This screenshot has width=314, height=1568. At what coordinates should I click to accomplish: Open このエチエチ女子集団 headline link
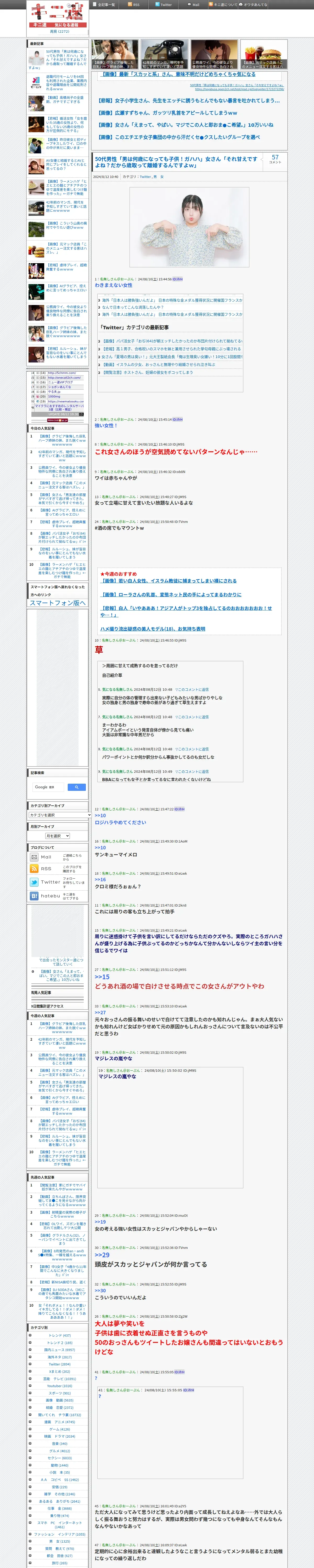[x=179, y=137]
